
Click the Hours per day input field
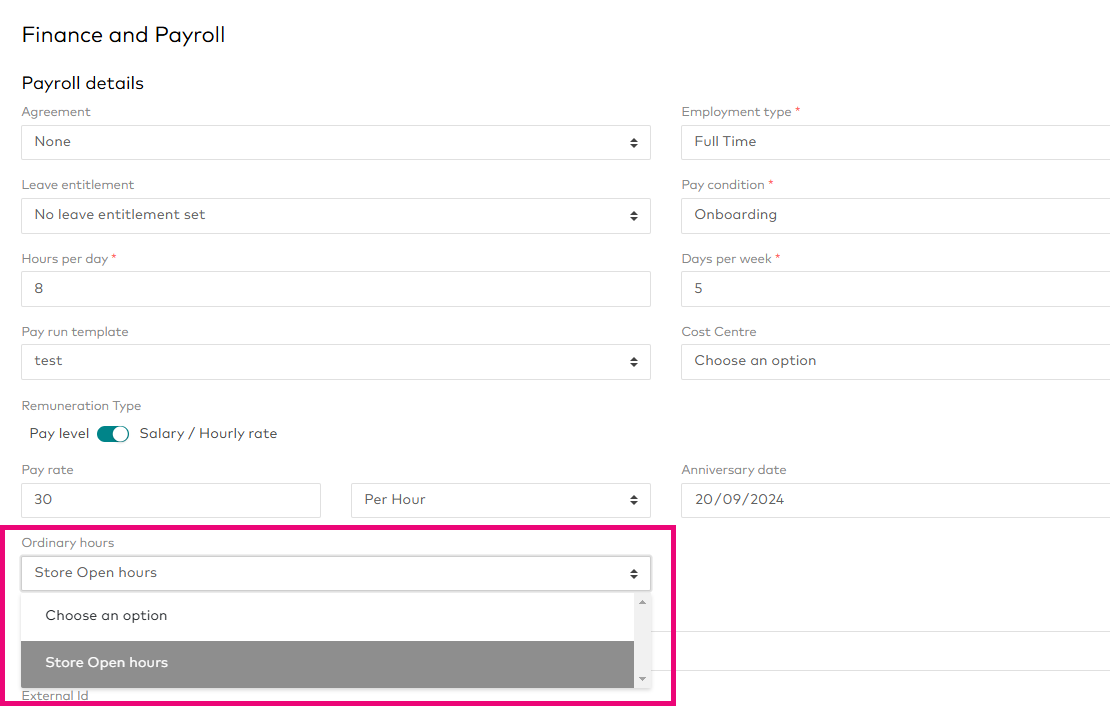[335, 289]
